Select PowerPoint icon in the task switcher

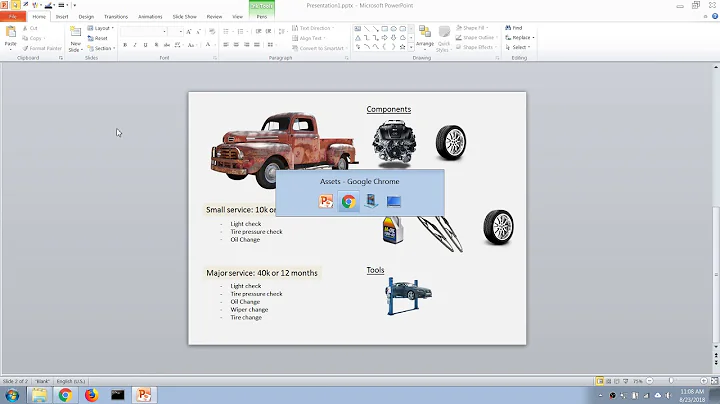[326, 201]
